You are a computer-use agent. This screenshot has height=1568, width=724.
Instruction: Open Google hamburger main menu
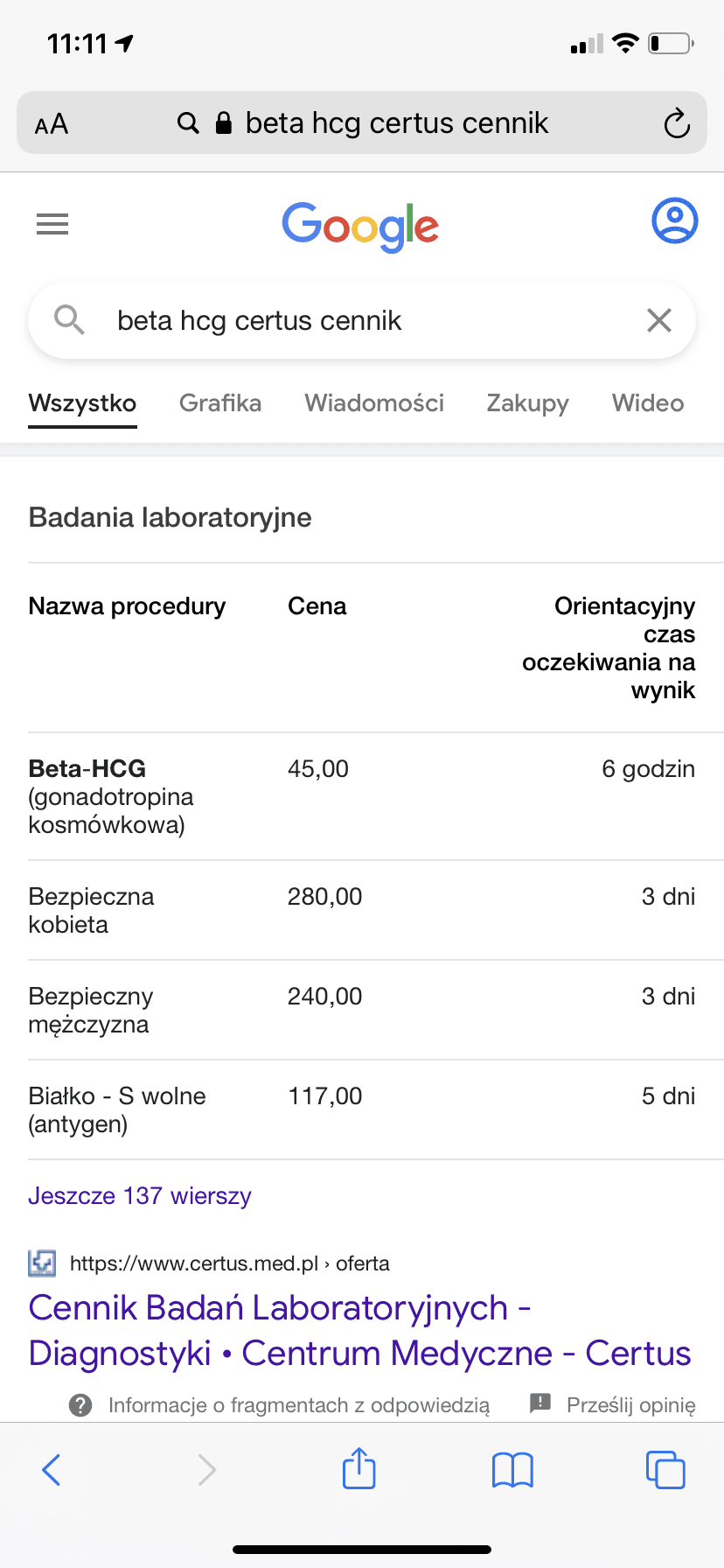[52, 225]
